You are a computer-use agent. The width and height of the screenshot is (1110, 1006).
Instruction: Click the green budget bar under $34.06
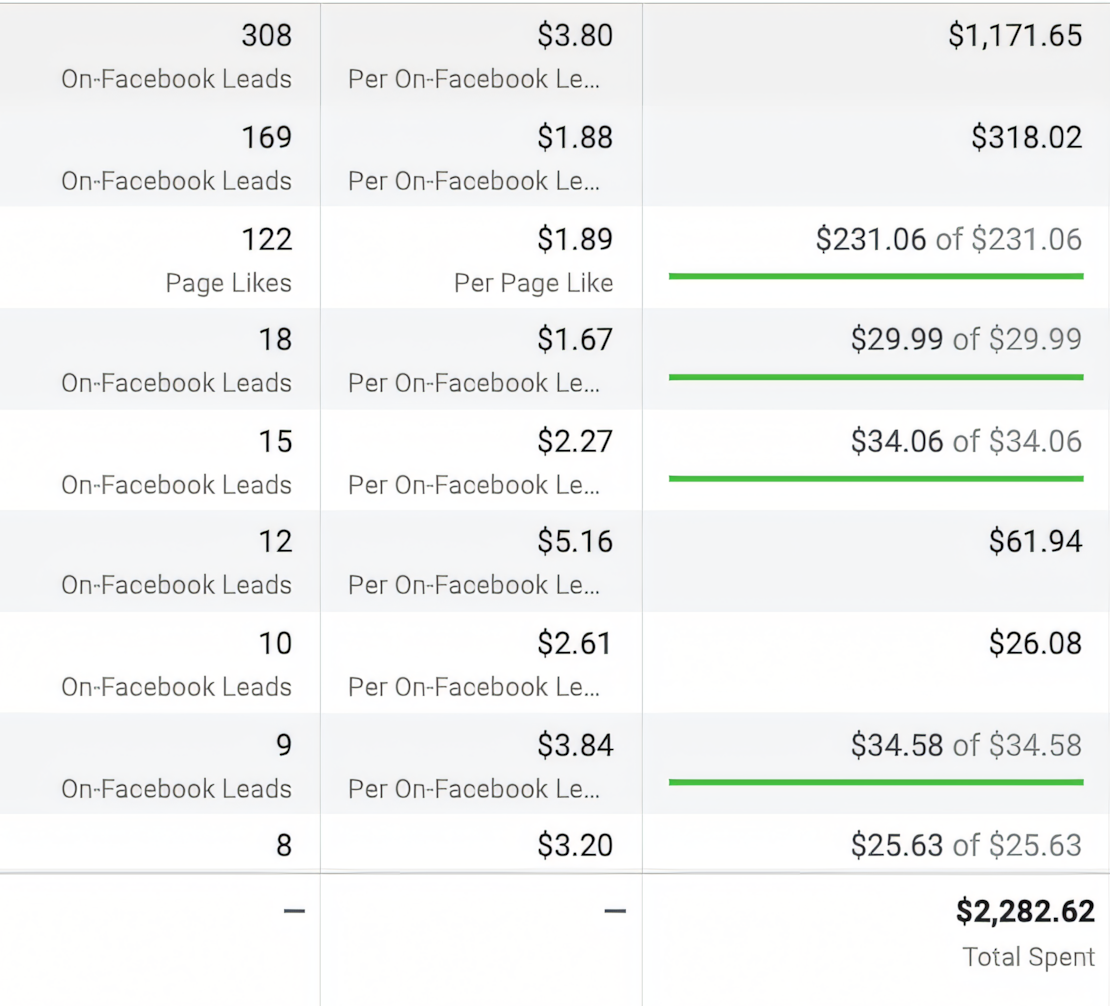[x=875, y=479]
